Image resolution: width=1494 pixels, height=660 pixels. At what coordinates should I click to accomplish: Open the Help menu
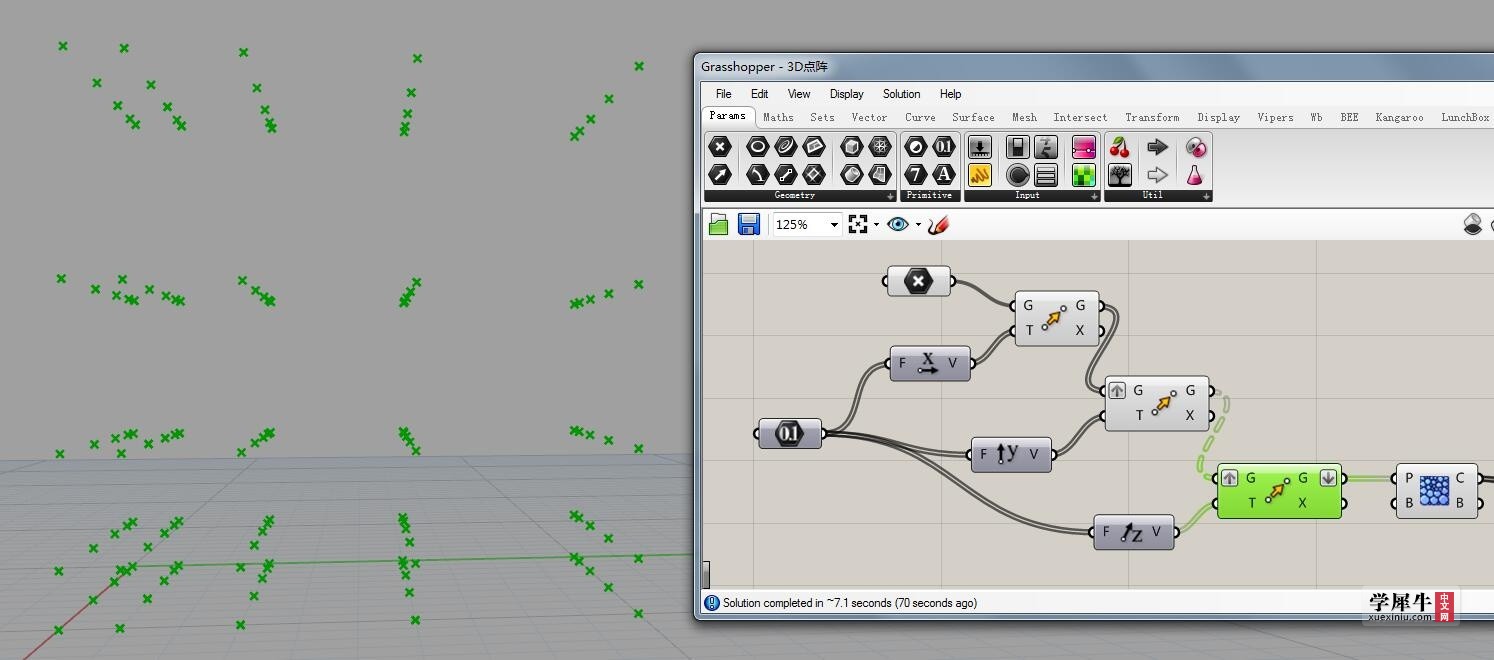tap(950, 94)
